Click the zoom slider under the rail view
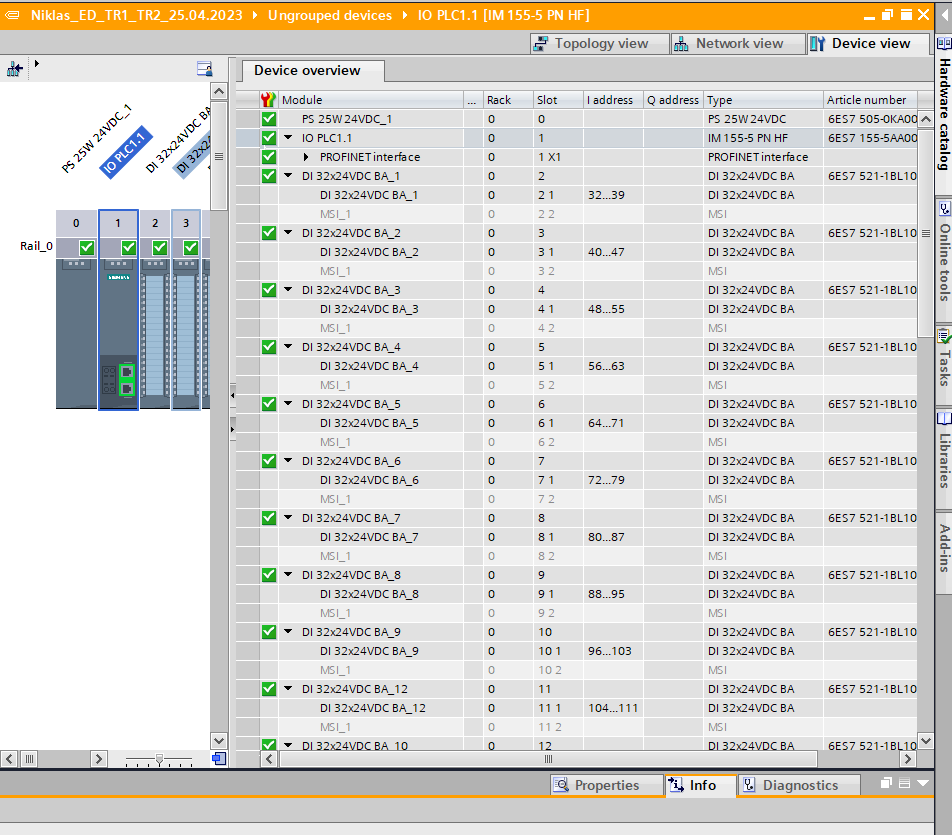 pos(158,760)
